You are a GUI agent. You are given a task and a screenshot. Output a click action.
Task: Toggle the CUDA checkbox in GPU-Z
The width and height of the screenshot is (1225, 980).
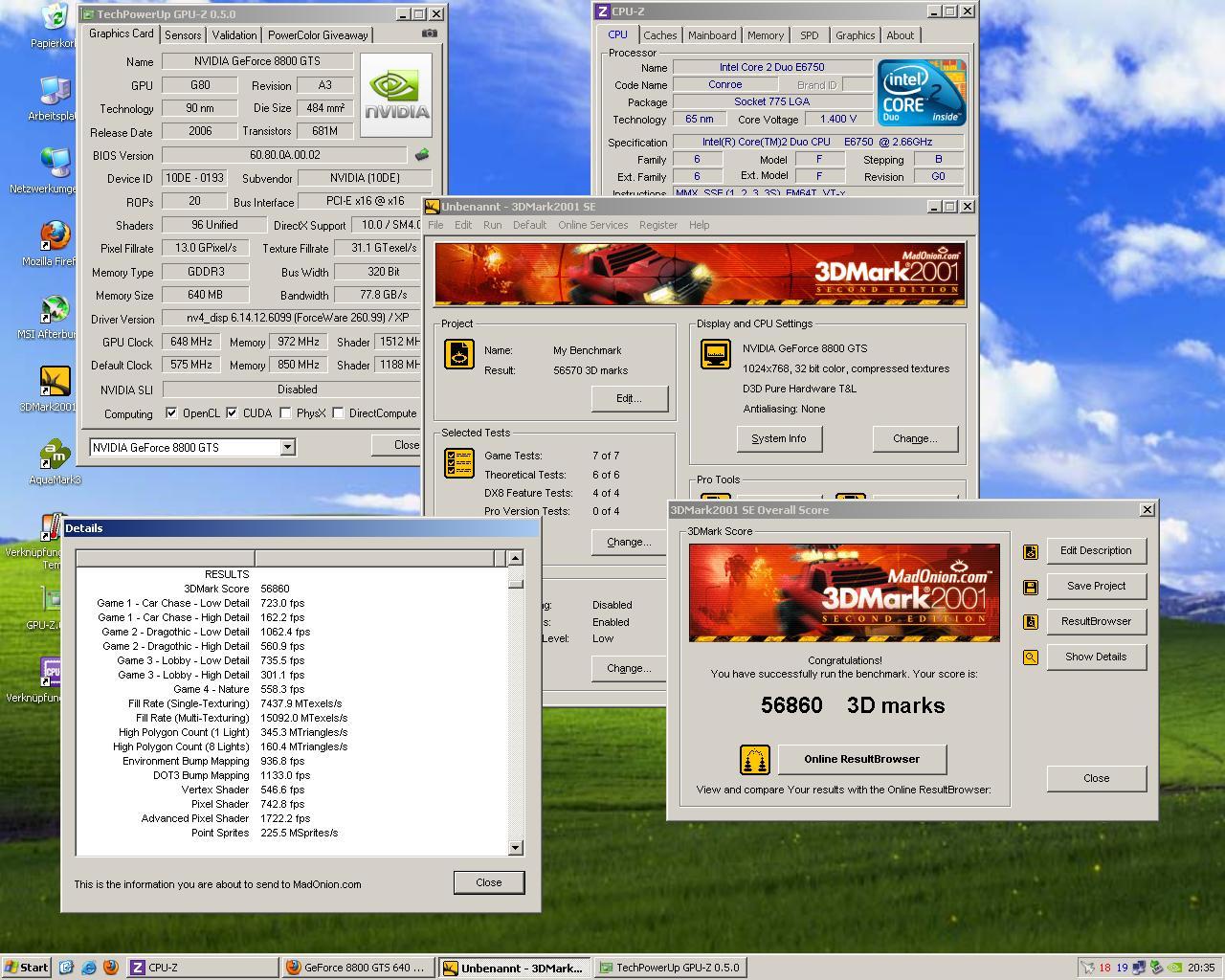tap(232, 413)
